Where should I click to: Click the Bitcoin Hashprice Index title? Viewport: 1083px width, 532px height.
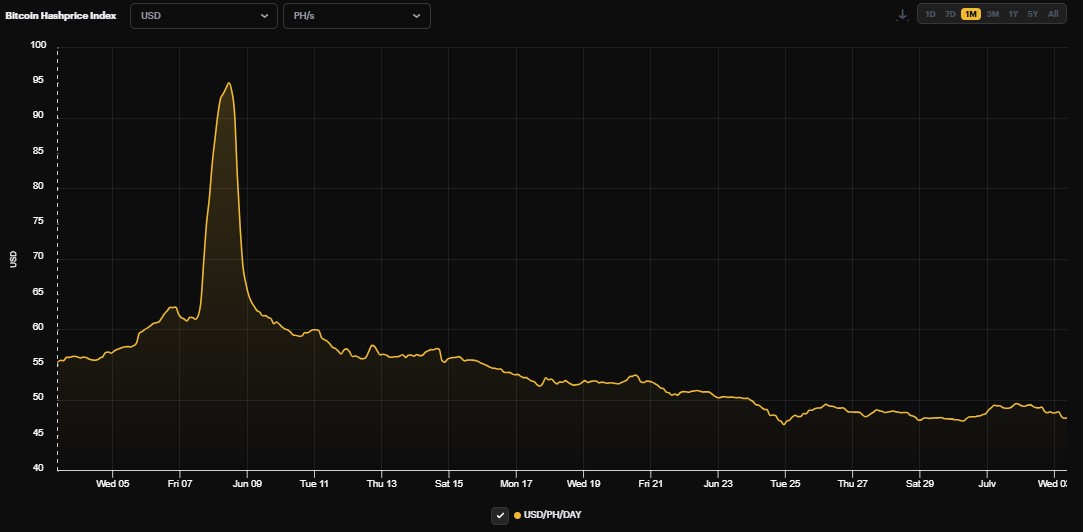pos(60,16)
